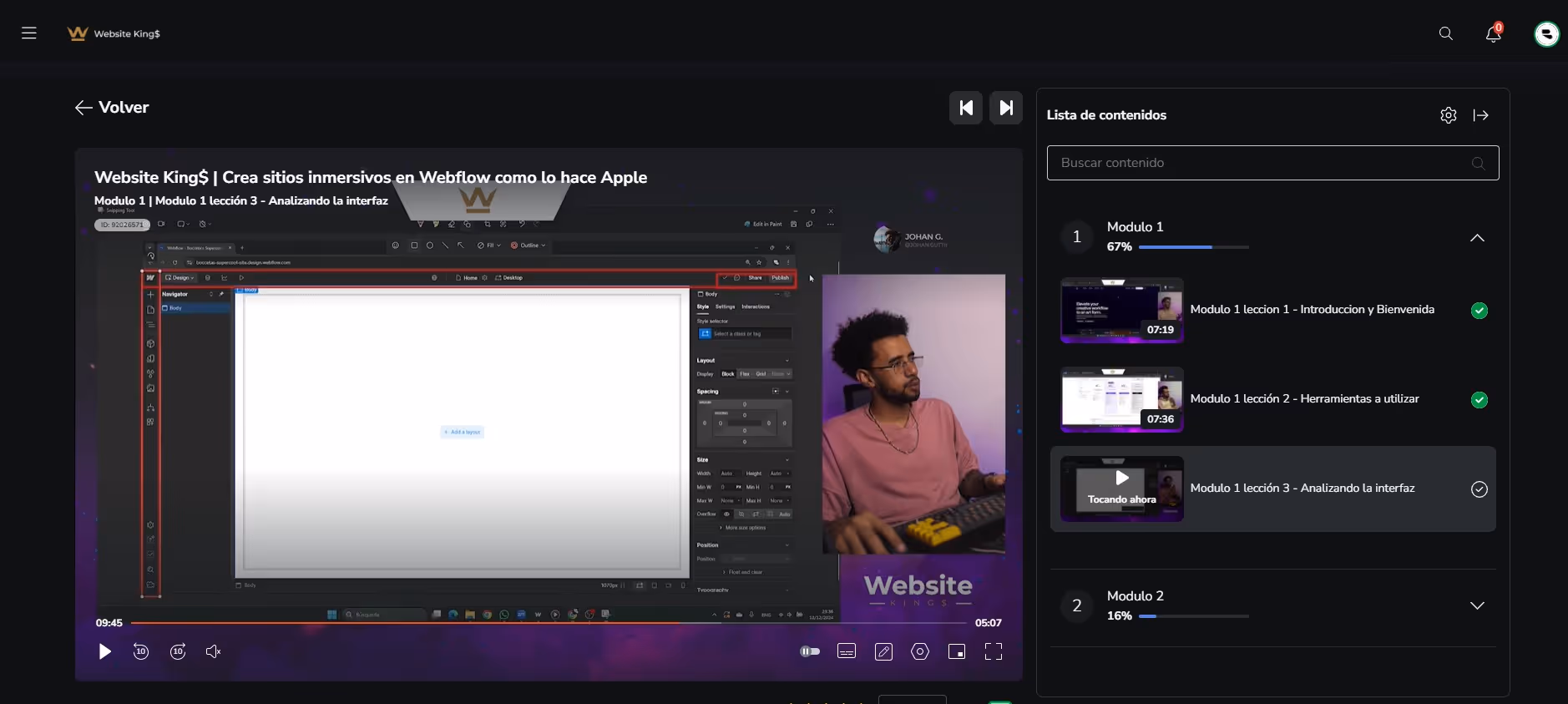
Task: Toggle completed check for lesson 2
Action: point(1479,400)
